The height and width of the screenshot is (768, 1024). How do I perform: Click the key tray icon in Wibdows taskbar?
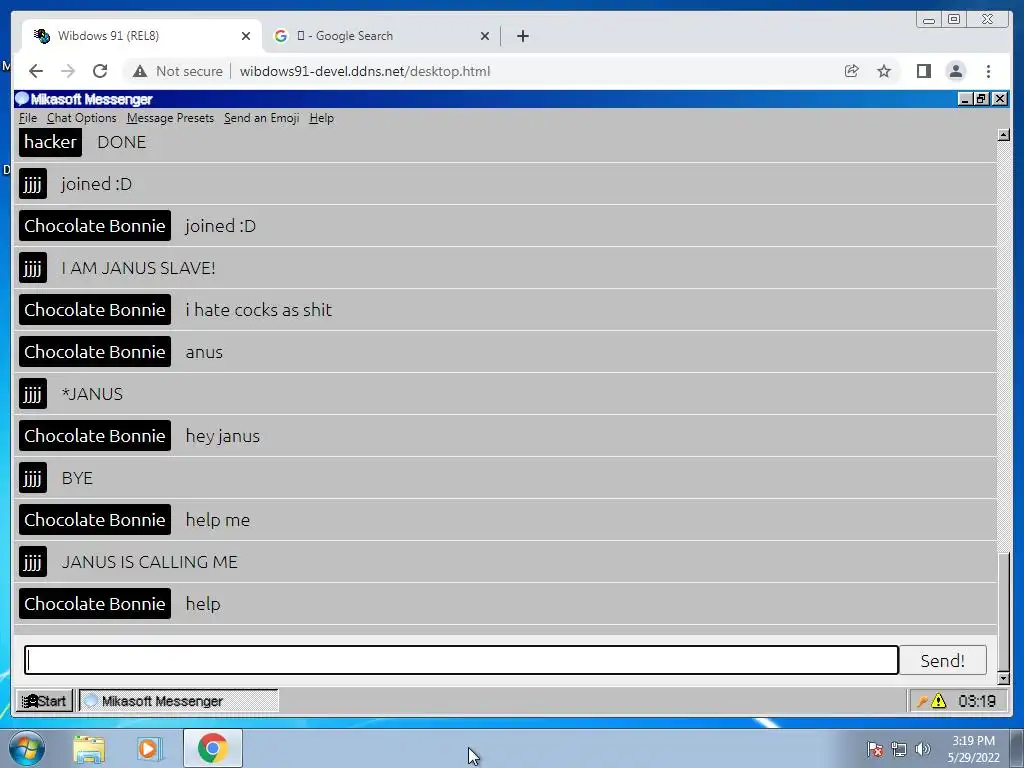click(x=922, y=701)
